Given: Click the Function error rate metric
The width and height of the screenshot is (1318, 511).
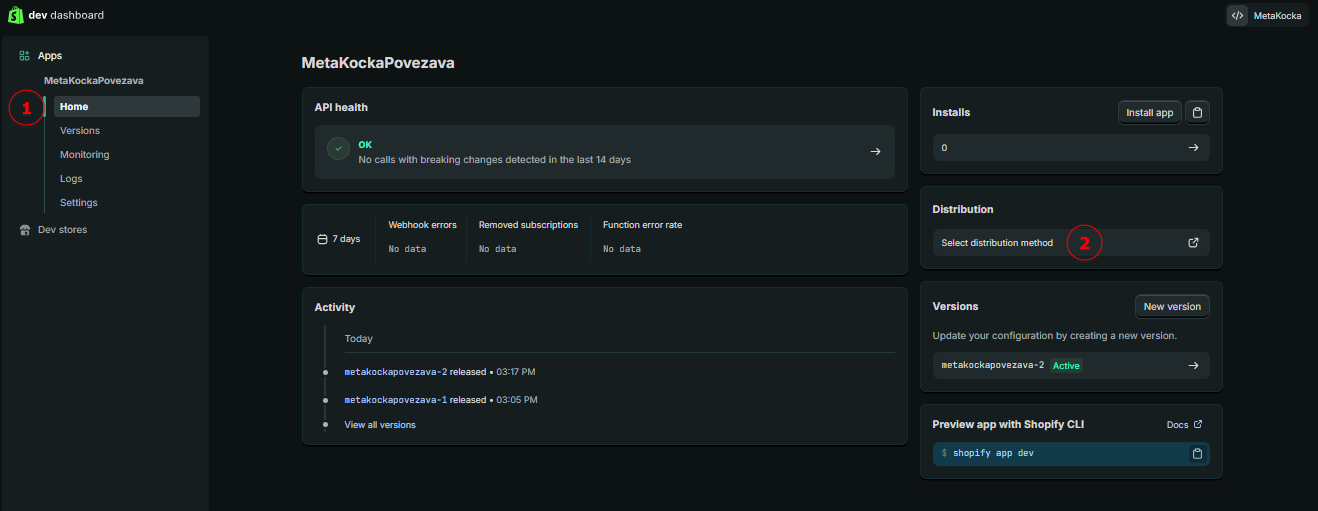Looking at the screenshot, I should [x=642, y=225].
